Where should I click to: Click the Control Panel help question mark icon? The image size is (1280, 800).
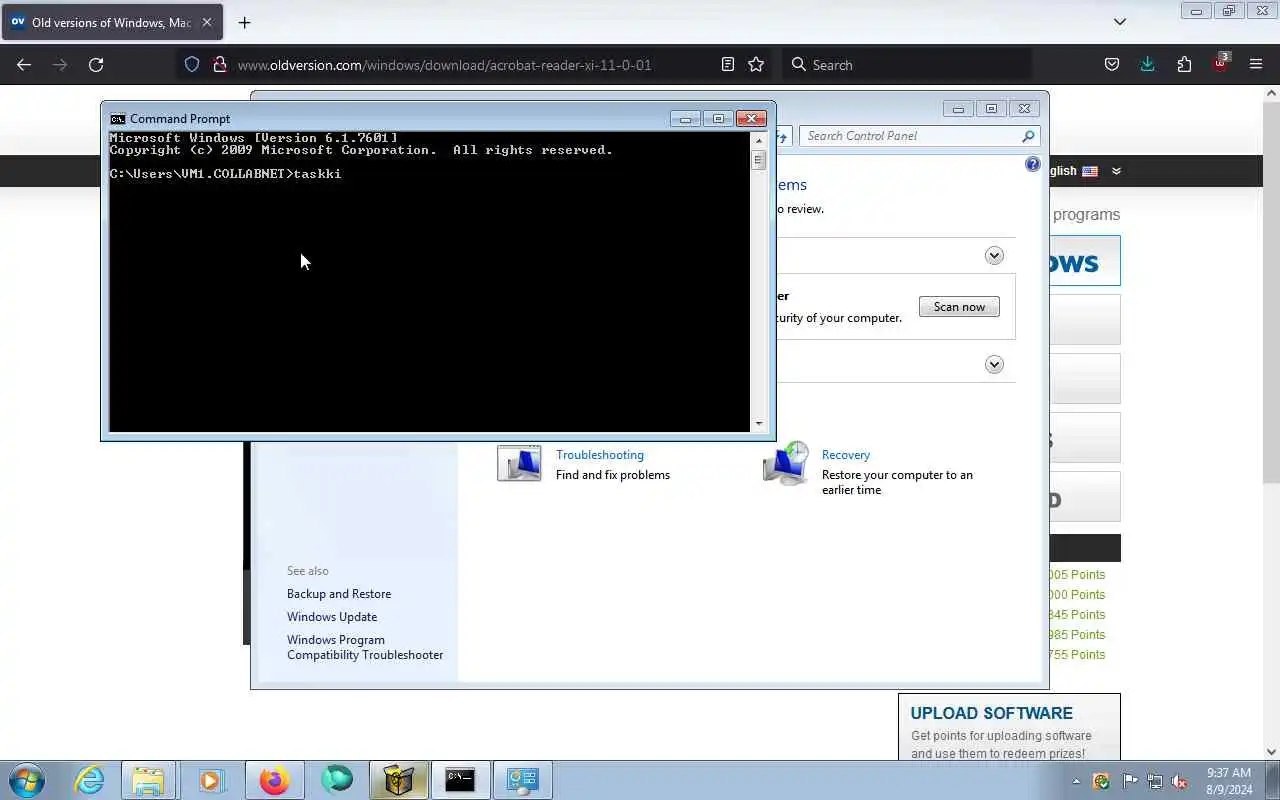pyautogui.click(x=1033, y=164)
